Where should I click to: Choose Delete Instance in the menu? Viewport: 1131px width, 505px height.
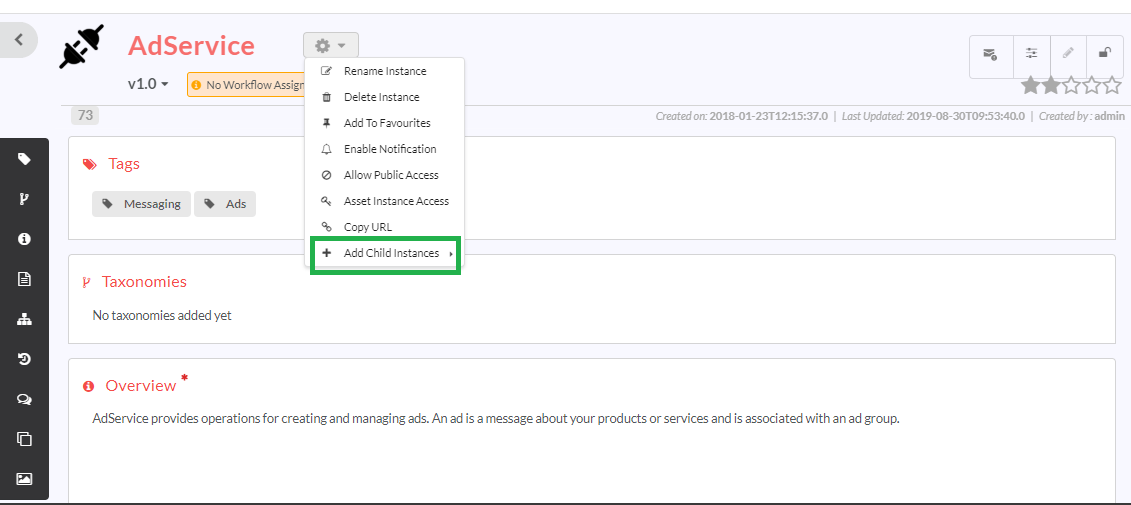[381, 97]
